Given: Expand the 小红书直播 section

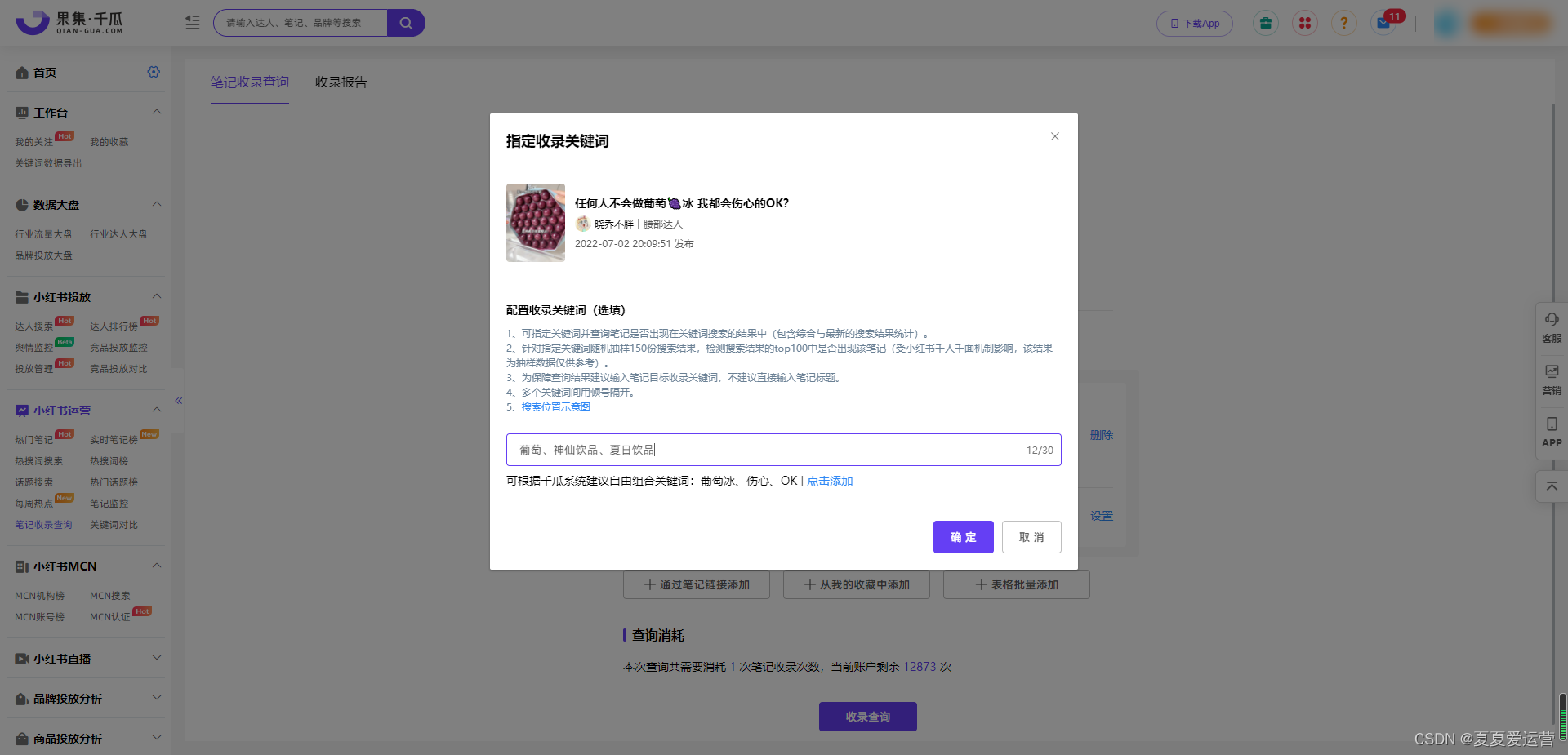Looking at the screenshot, I should pyautogui.click(x=157, y=658).
